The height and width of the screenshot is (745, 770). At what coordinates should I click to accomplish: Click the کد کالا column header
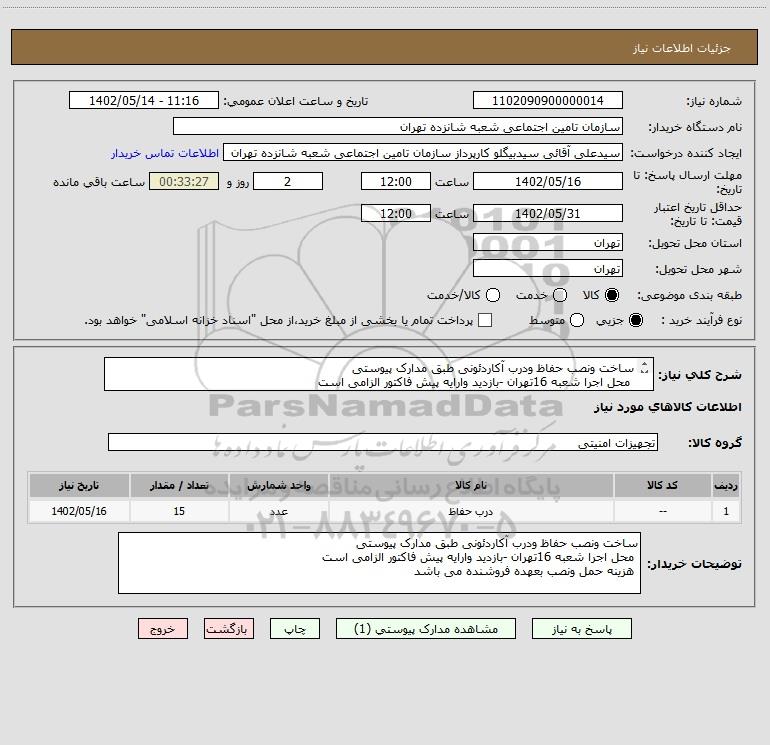(662, 486)
